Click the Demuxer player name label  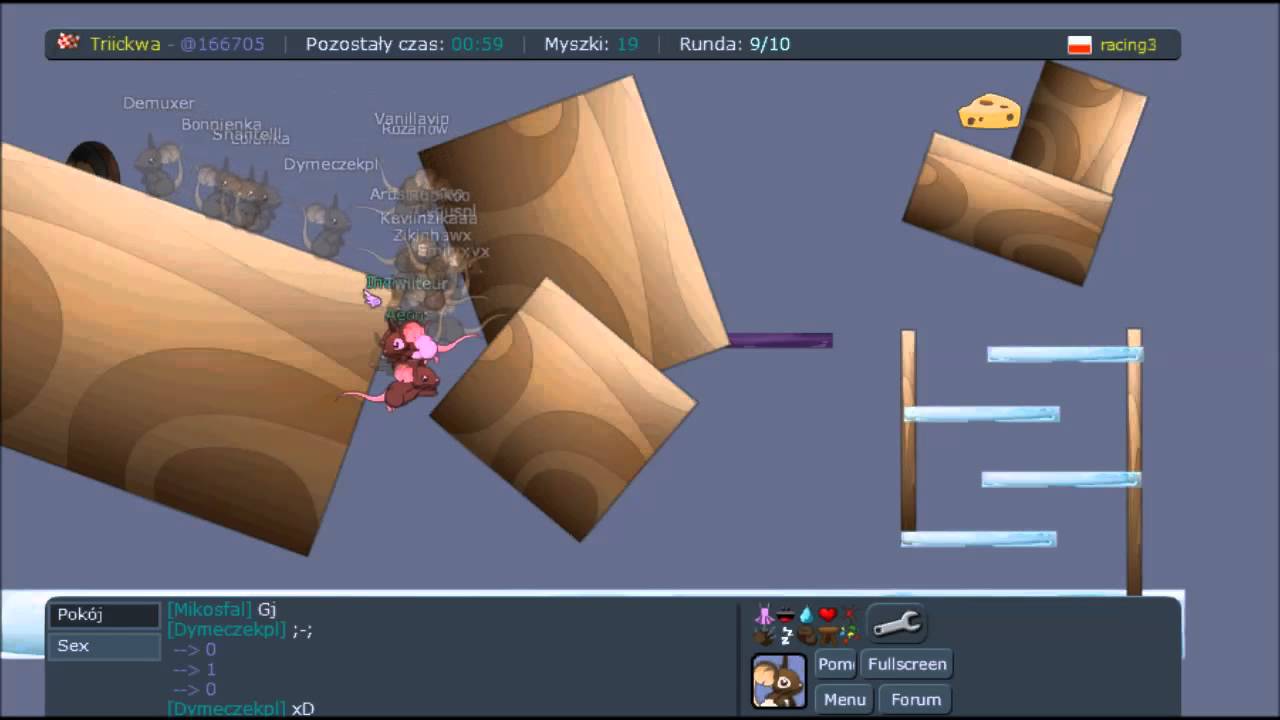point(158,103)
